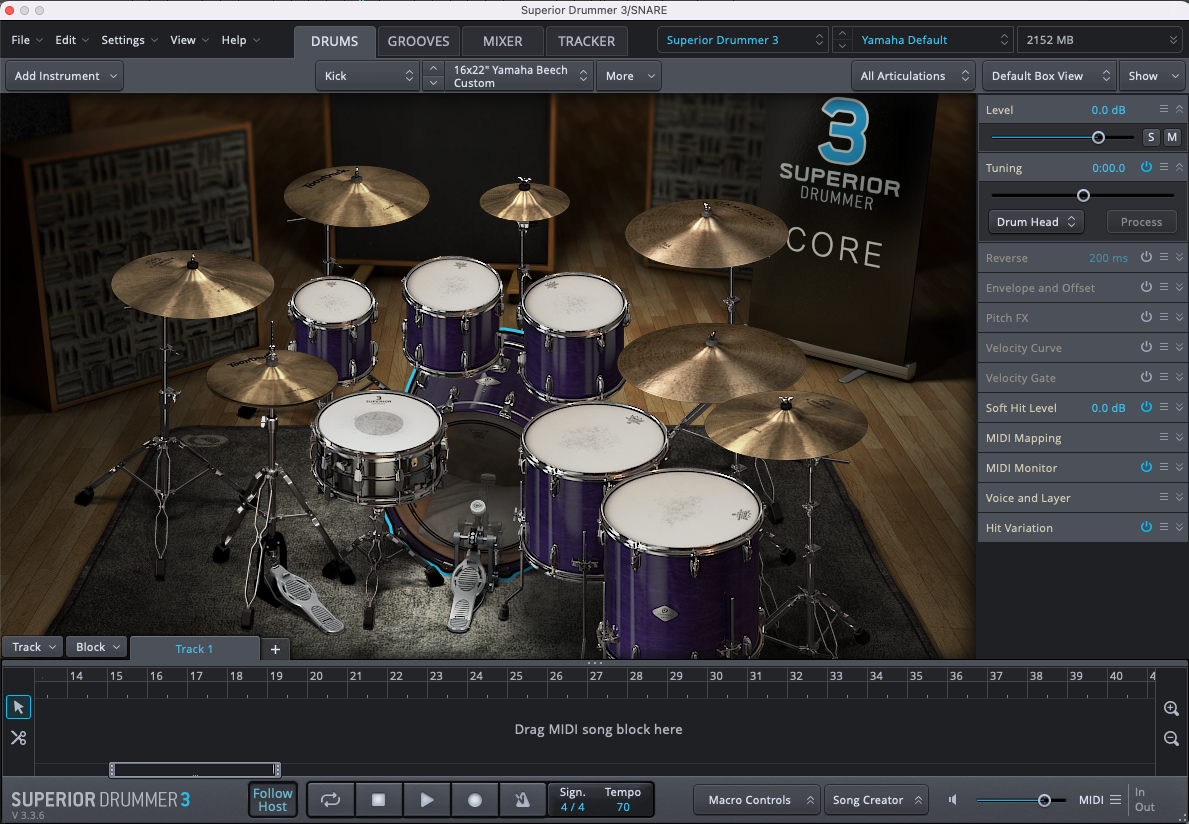Viewport: 1189px width, 824px height.
Task: Click the Process button
Action: tap(1140, 221)
